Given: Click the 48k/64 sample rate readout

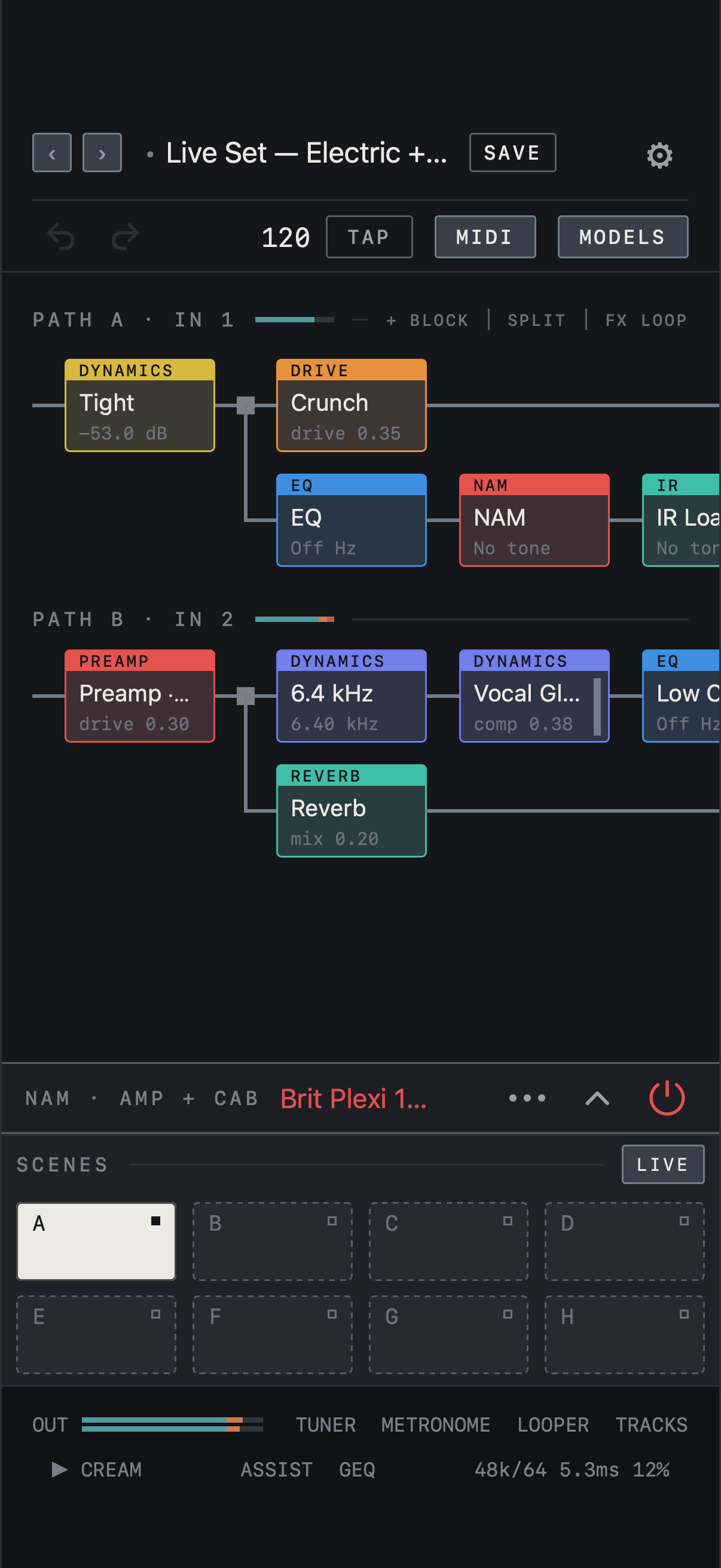Looking at the screenshot, I should (511, 1469).
